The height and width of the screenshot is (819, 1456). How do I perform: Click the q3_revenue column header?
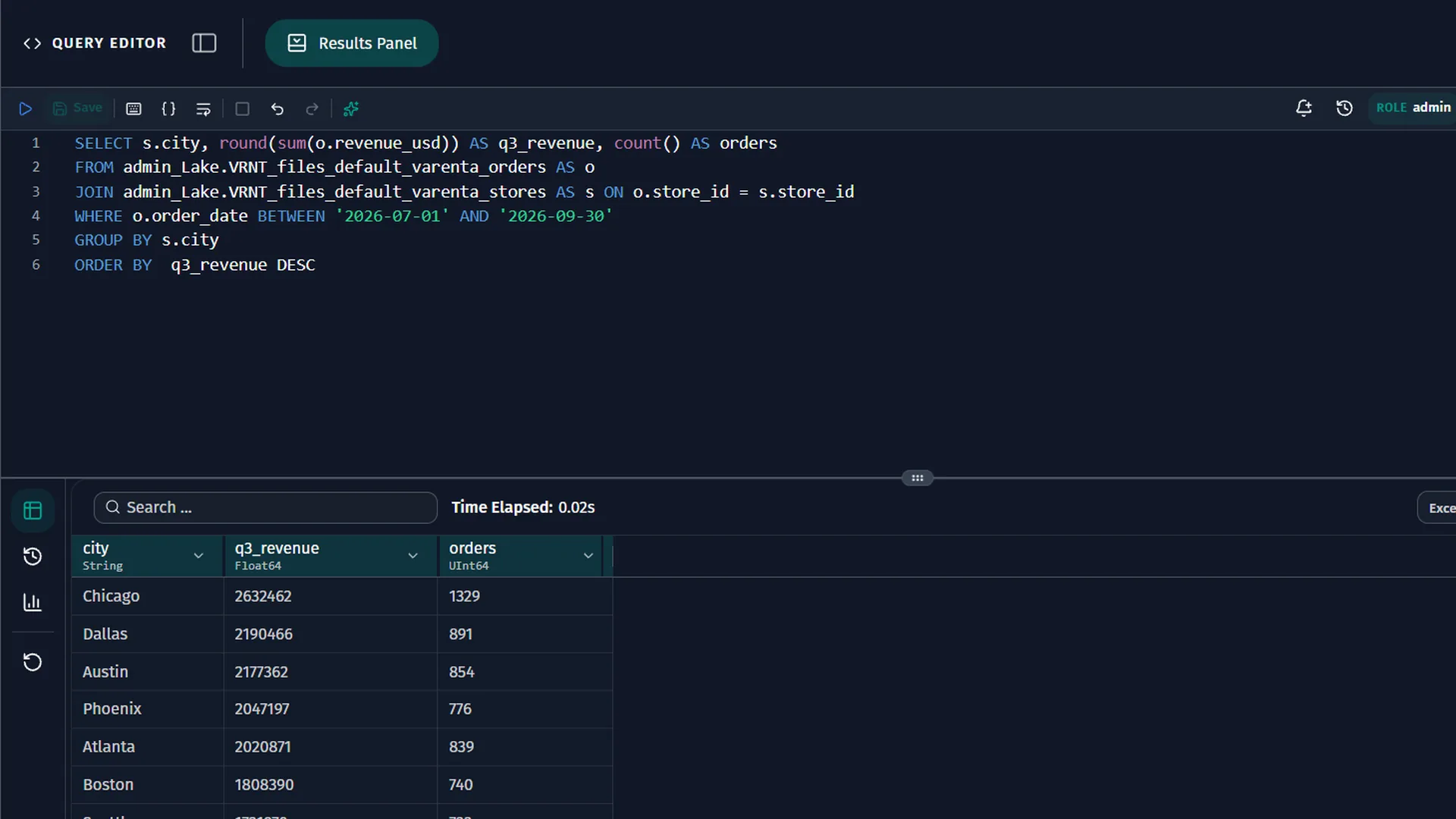pos(331,556)
